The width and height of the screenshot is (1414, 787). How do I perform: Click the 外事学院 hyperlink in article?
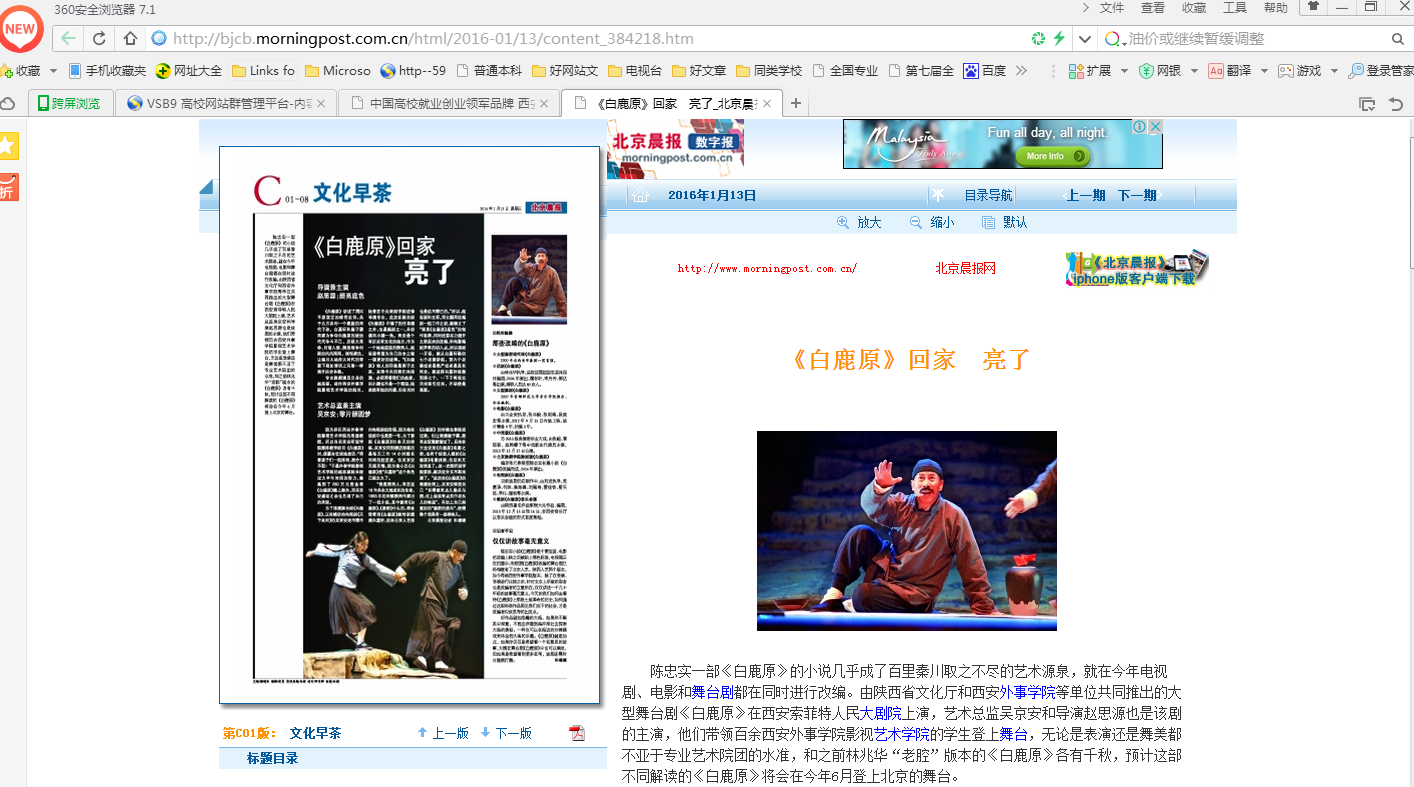[1028, 692]
